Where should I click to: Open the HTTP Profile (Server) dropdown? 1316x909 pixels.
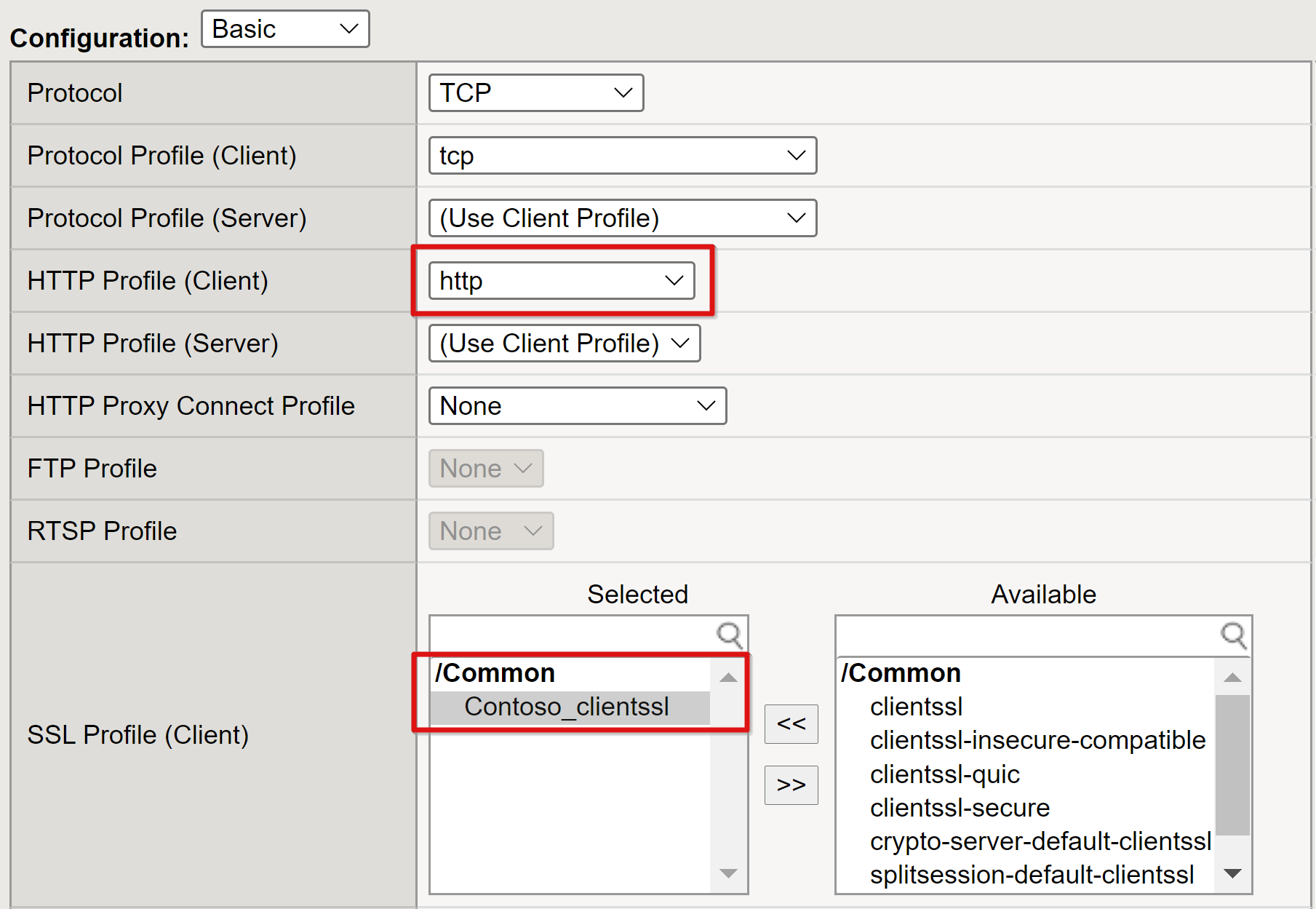(564, 343)
